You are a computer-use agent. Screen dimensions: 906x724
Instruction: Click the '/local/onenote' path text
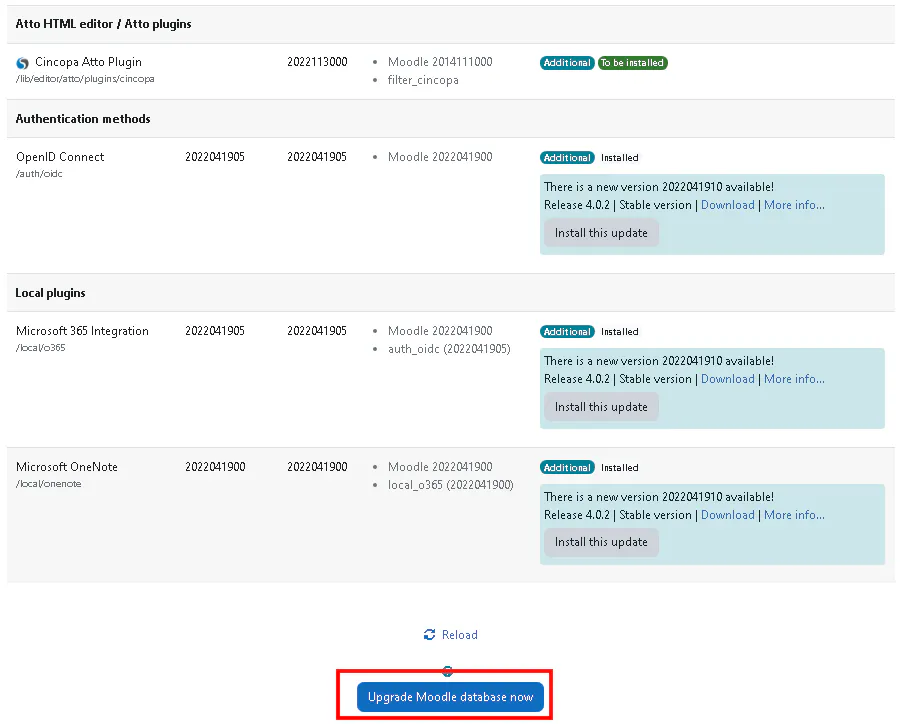[49, 484]
